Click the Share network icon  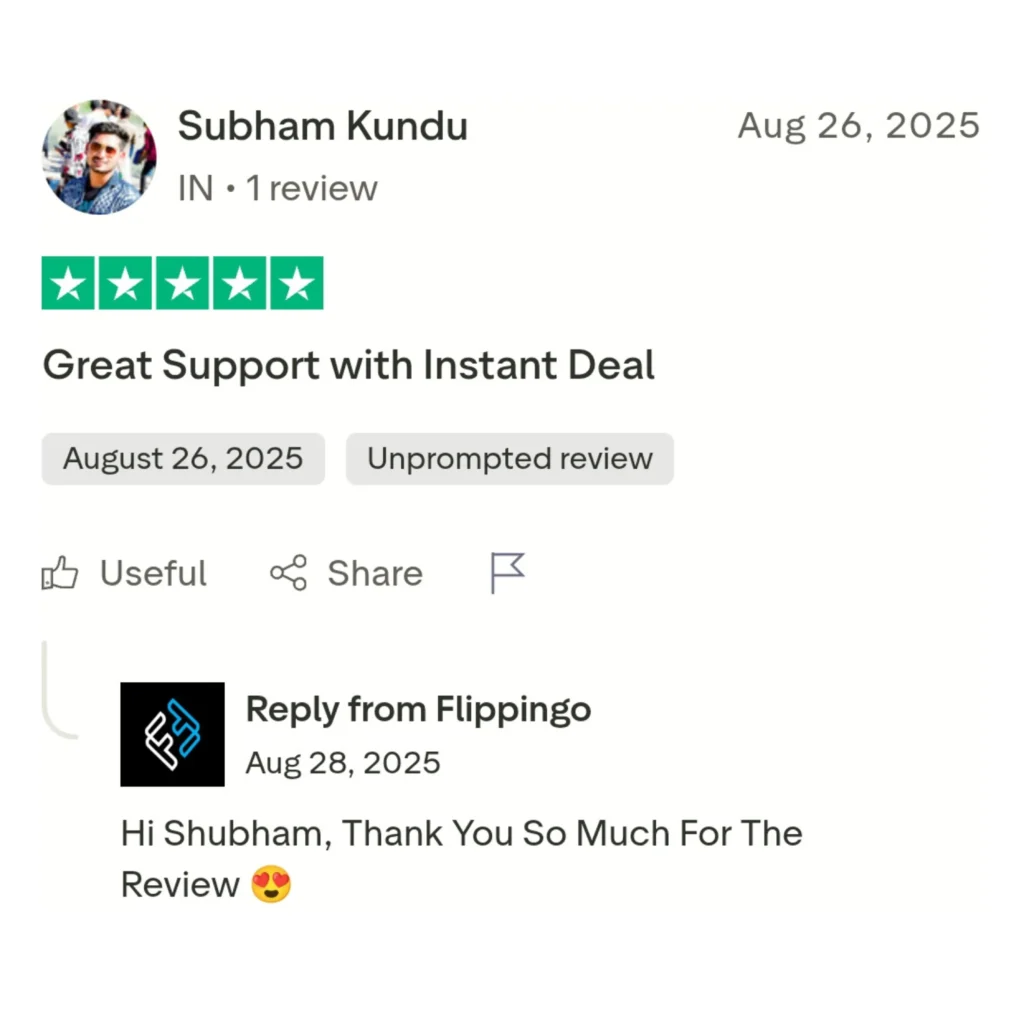point(289,574)
